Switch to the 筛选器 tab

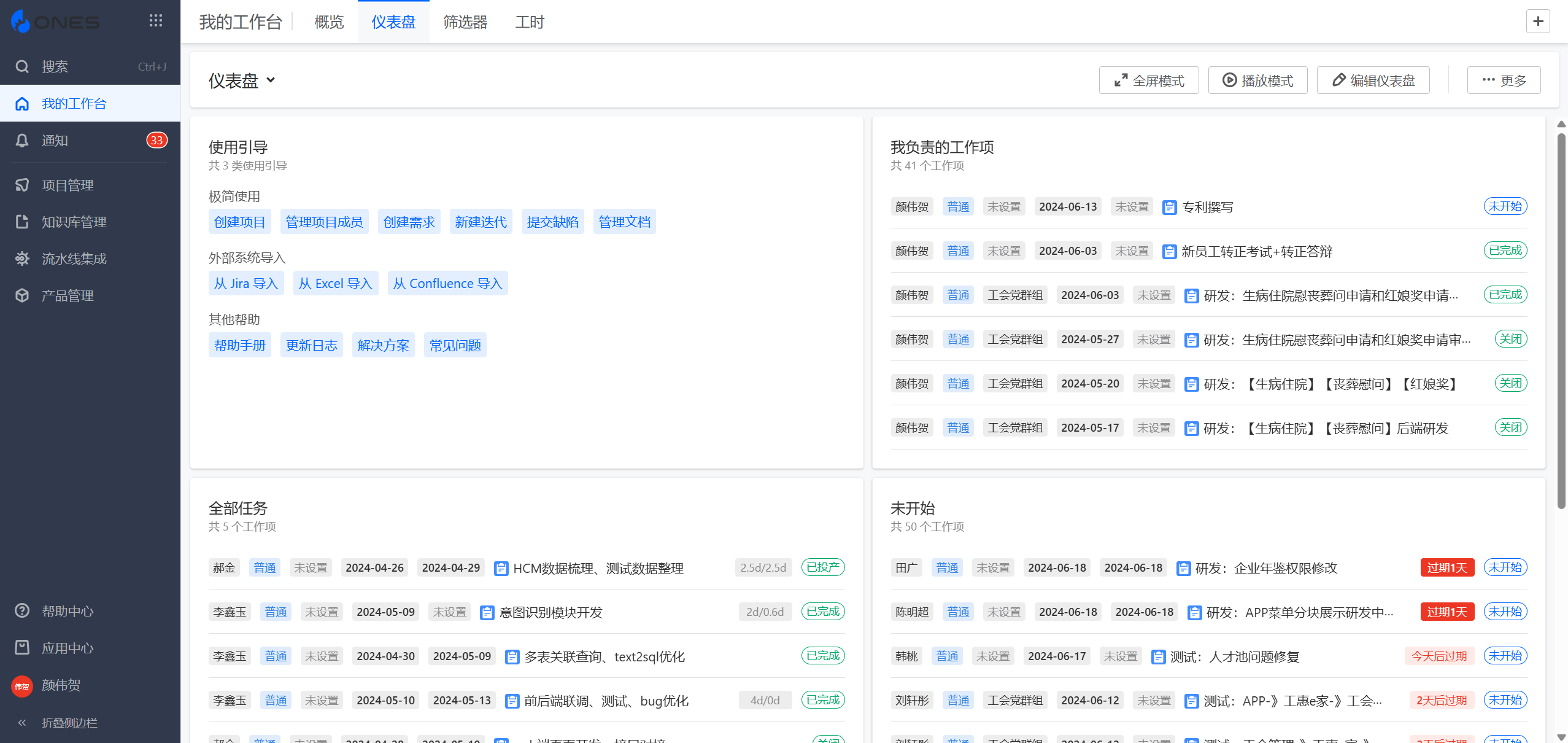coord(465,22)
